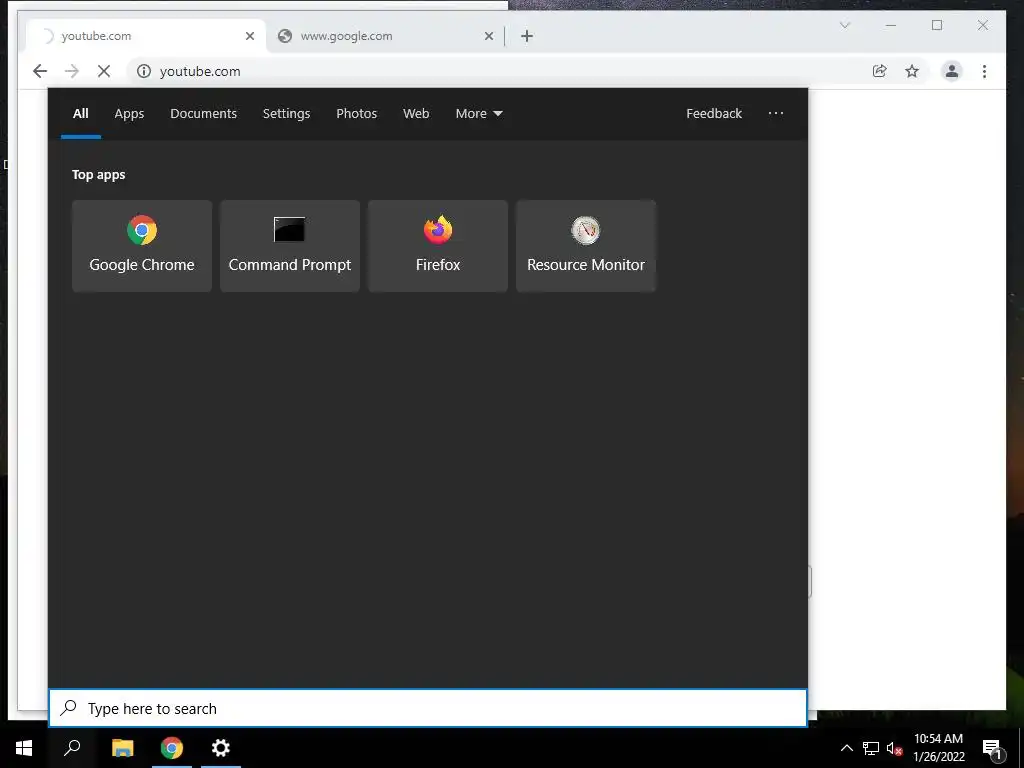Open the Action Center notifications icon
1024x768 pixels.
(992, 748)
